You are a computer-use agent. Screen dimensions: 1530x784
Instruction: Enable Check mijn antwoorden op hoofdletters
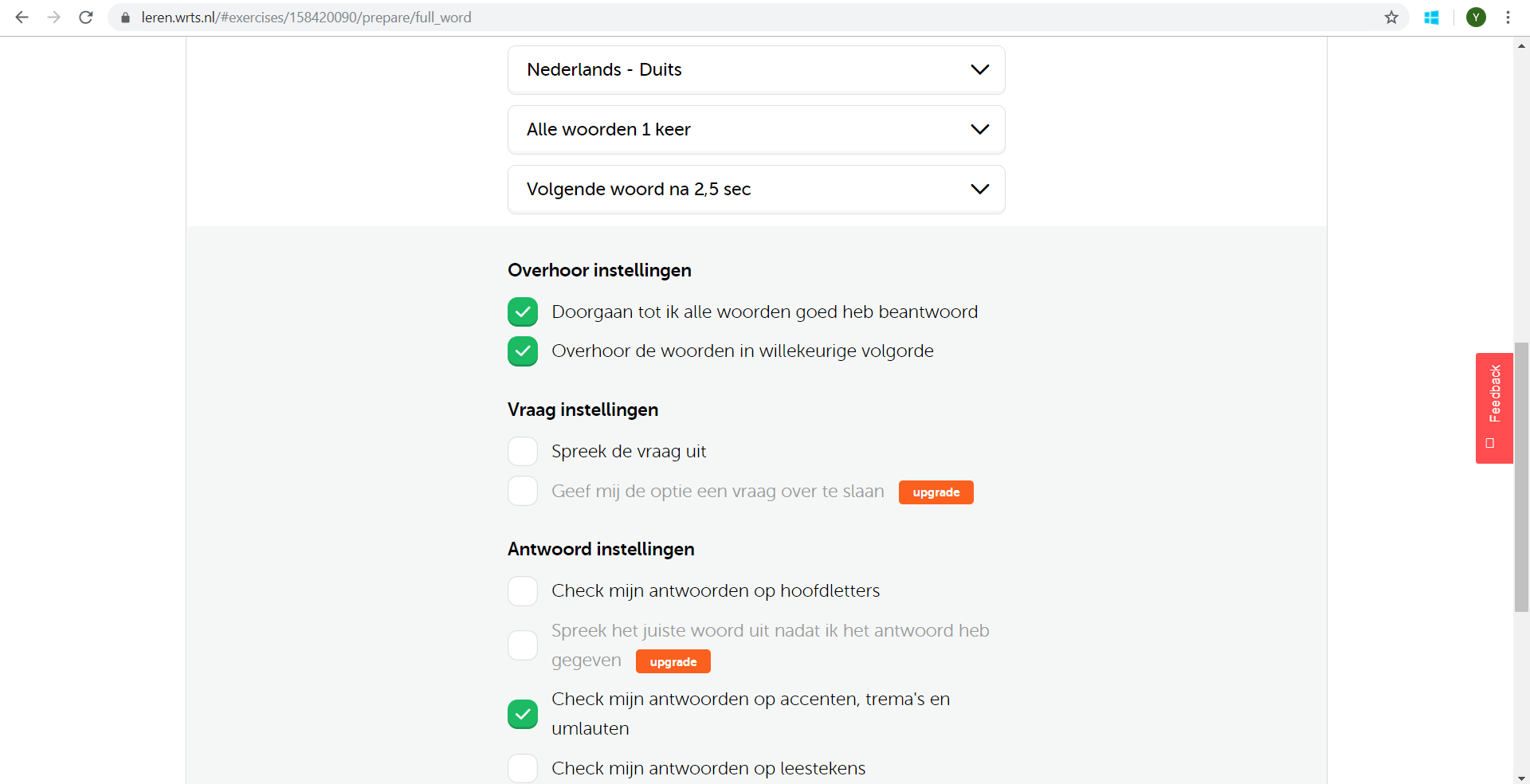coord(523,591)
